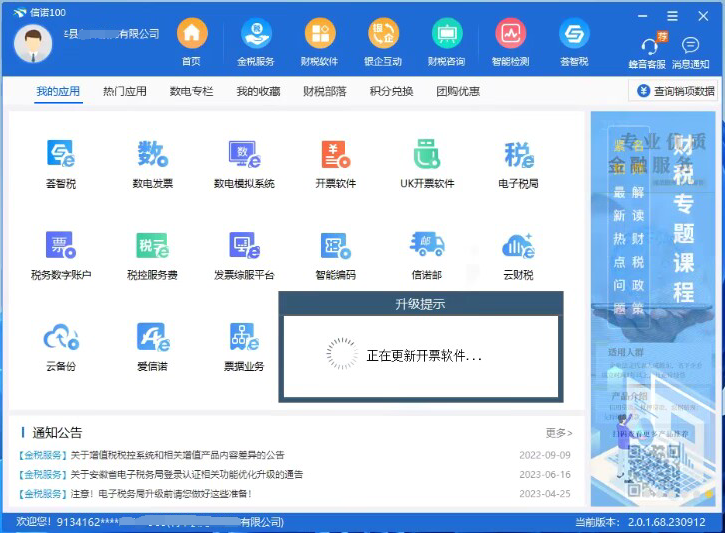725x533 pixels.
Task: Open the 首页 home icon
Action: click(x=191, y=42)
